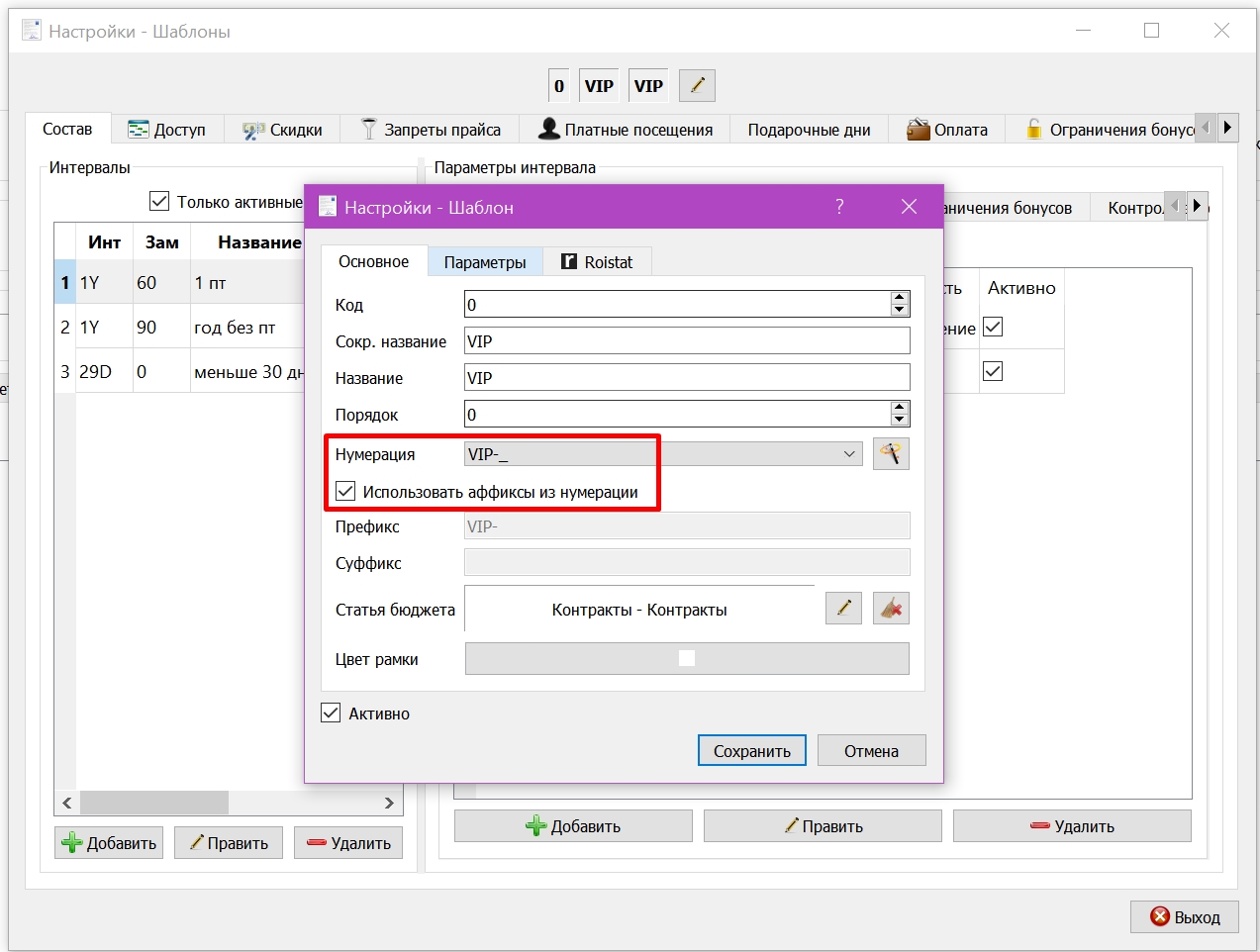Open the Скидки tab

click(x=282, y=130)
